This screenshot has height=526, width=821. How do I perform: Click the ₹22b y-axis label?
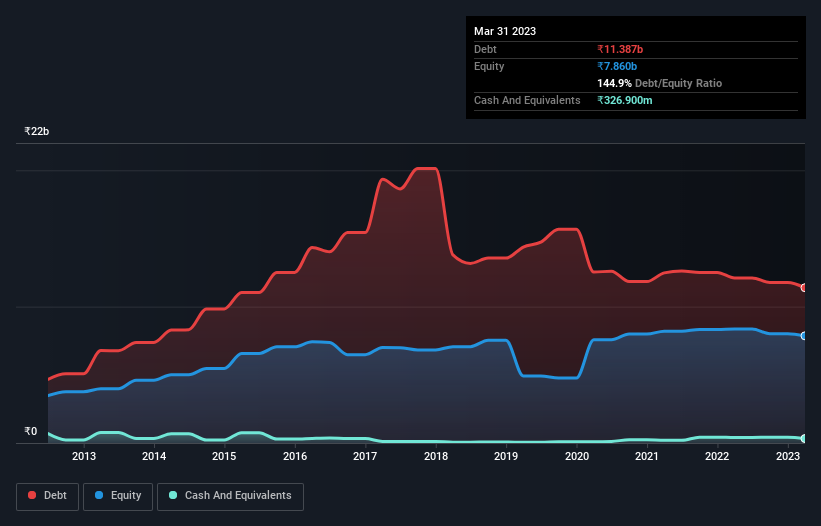pyautogui.click(x=37, y=131)
